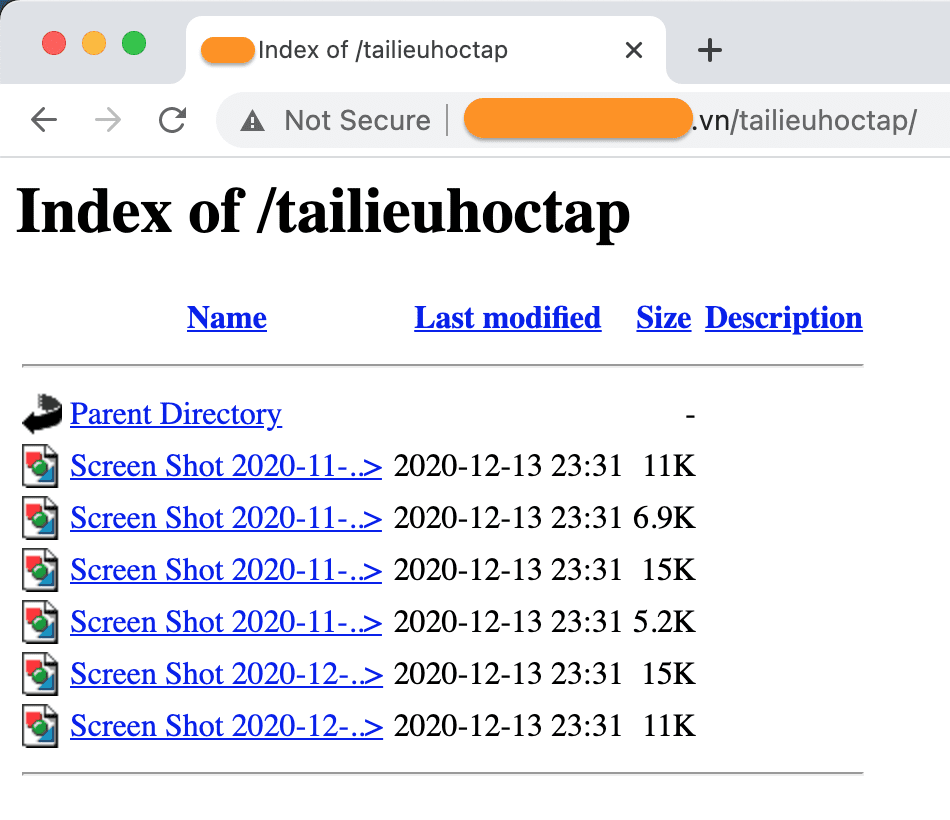Open the first Screen Shot 2020-12 file
The image size is (950, 820).
pyautogui.click(x=225, y=674)
